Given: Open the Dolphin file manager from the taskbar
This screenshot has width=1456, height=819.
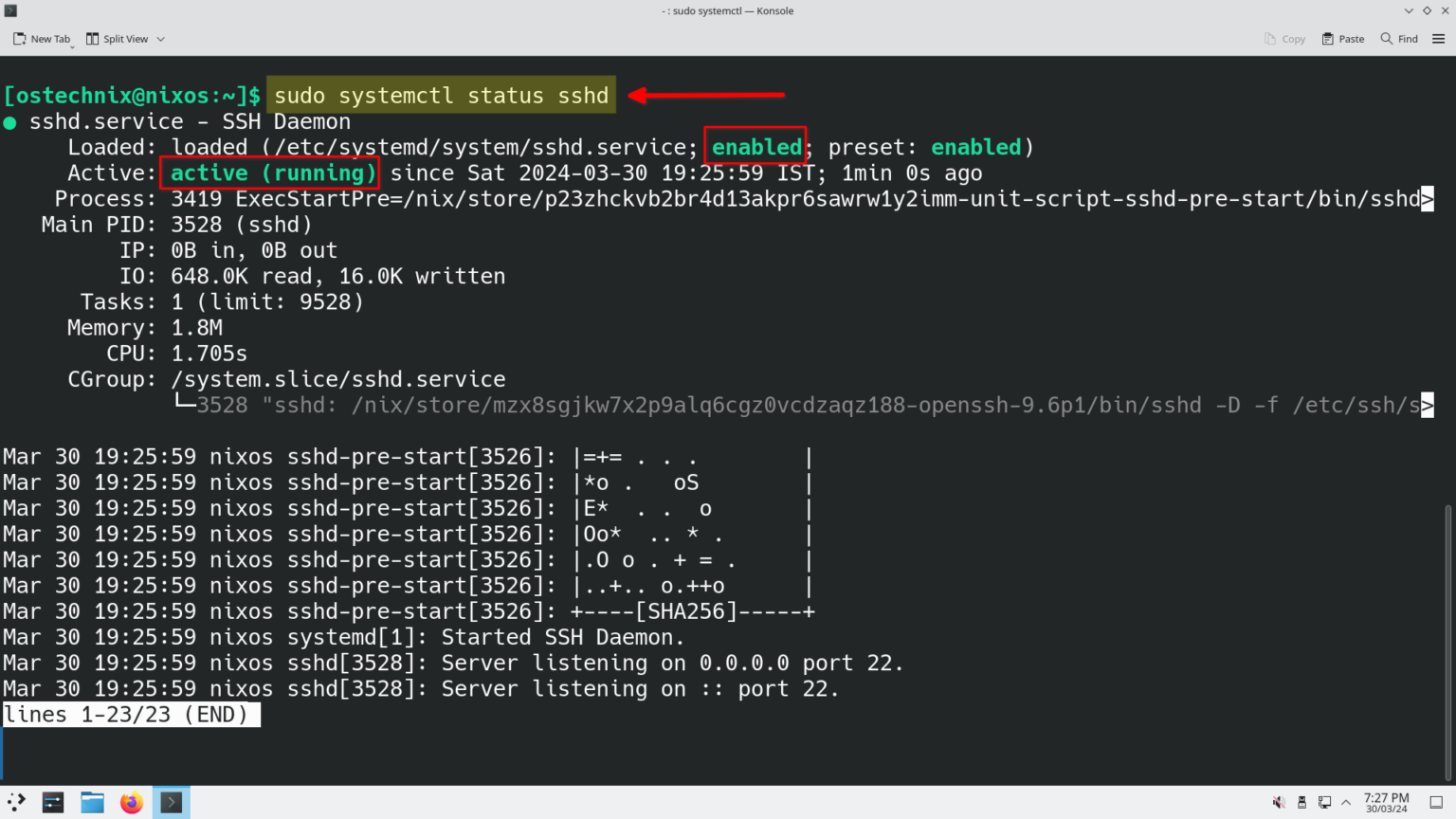Looking at the screenshot, I should 92,802.
